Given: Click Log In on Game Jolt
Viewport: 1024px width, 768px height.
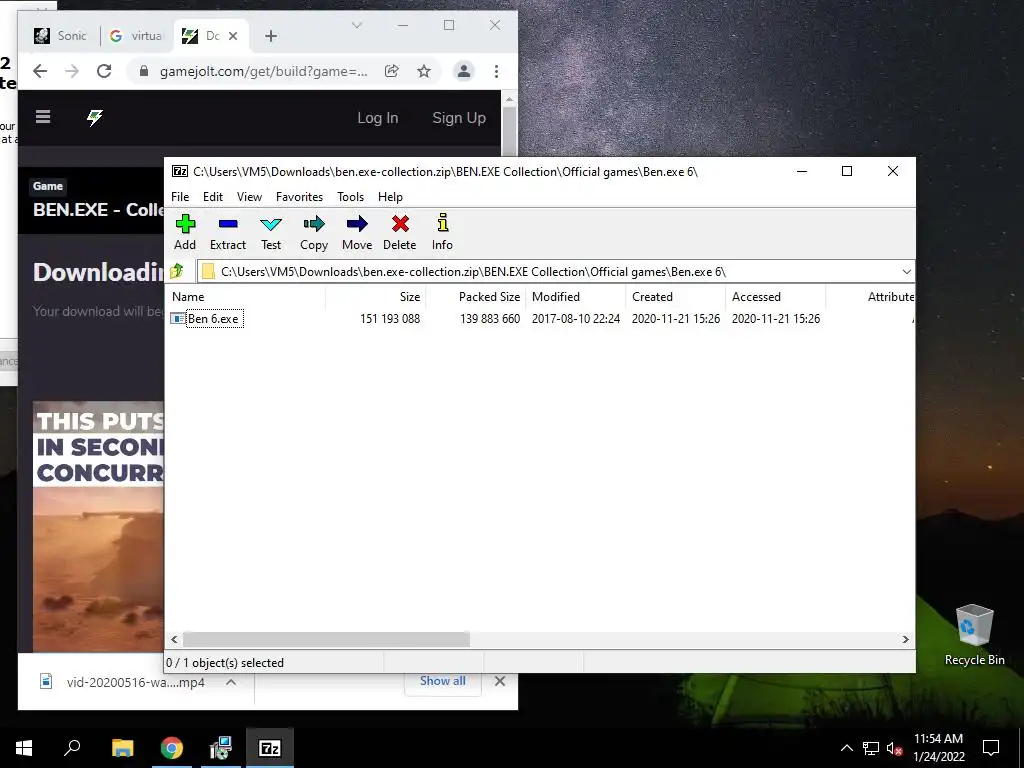Looking at the screenshot, I should pos(377,118).
